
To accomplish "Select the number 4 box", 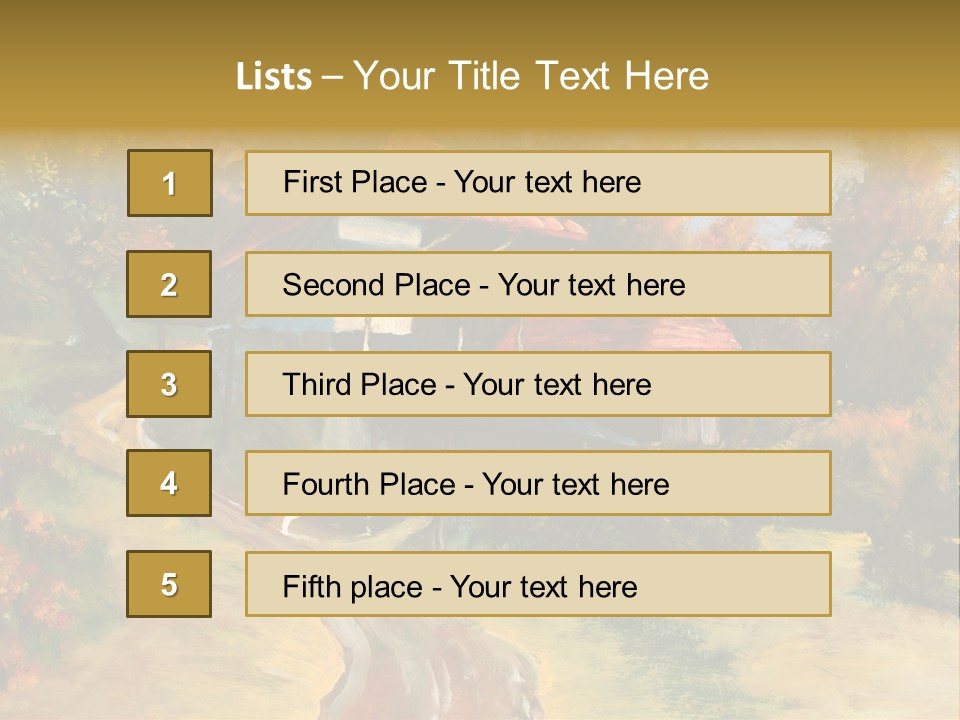I will pyautogui.click(x=169, y=483).
